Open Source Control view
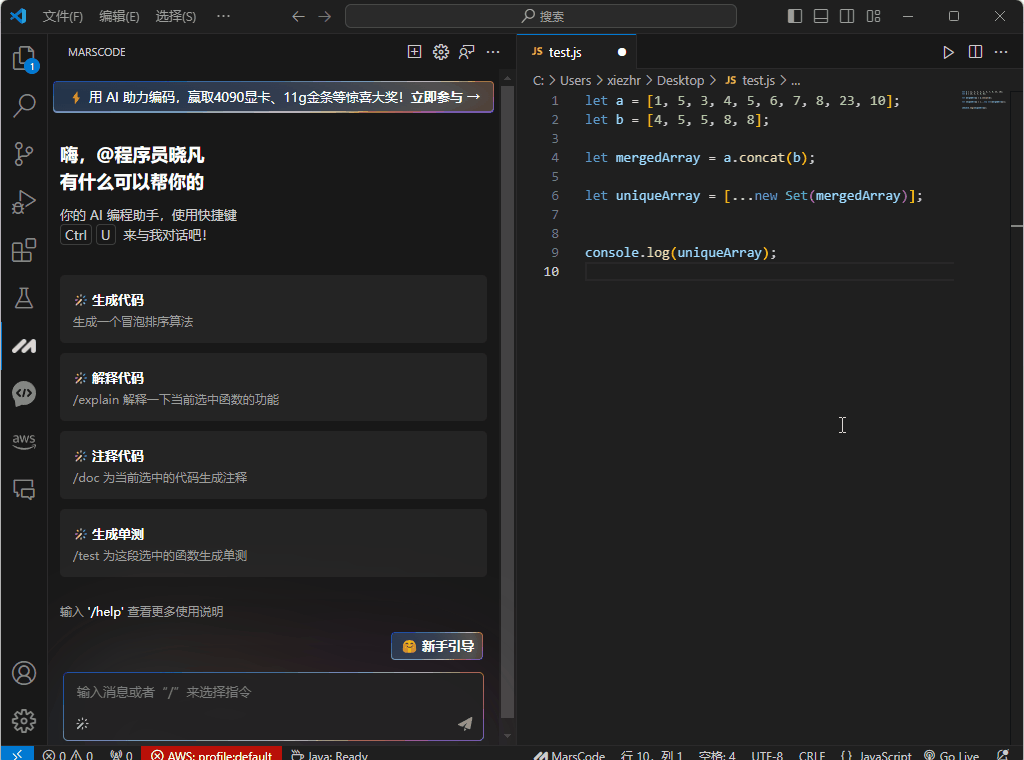Image resolution: width=1024 pixels, height=760 pixels. click(x=24, y=154)
